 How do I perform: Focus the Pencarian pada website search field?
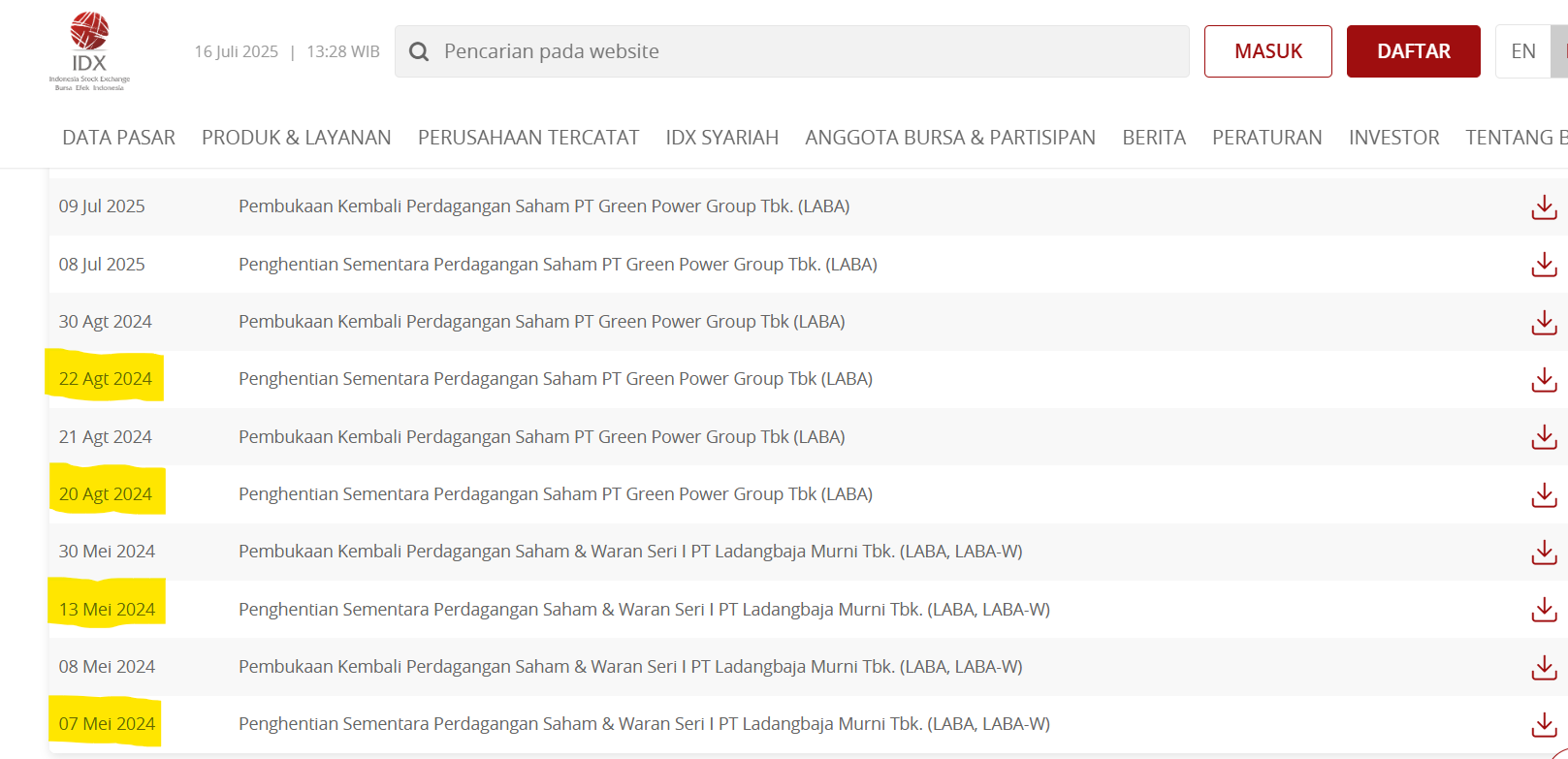point(792,51)
